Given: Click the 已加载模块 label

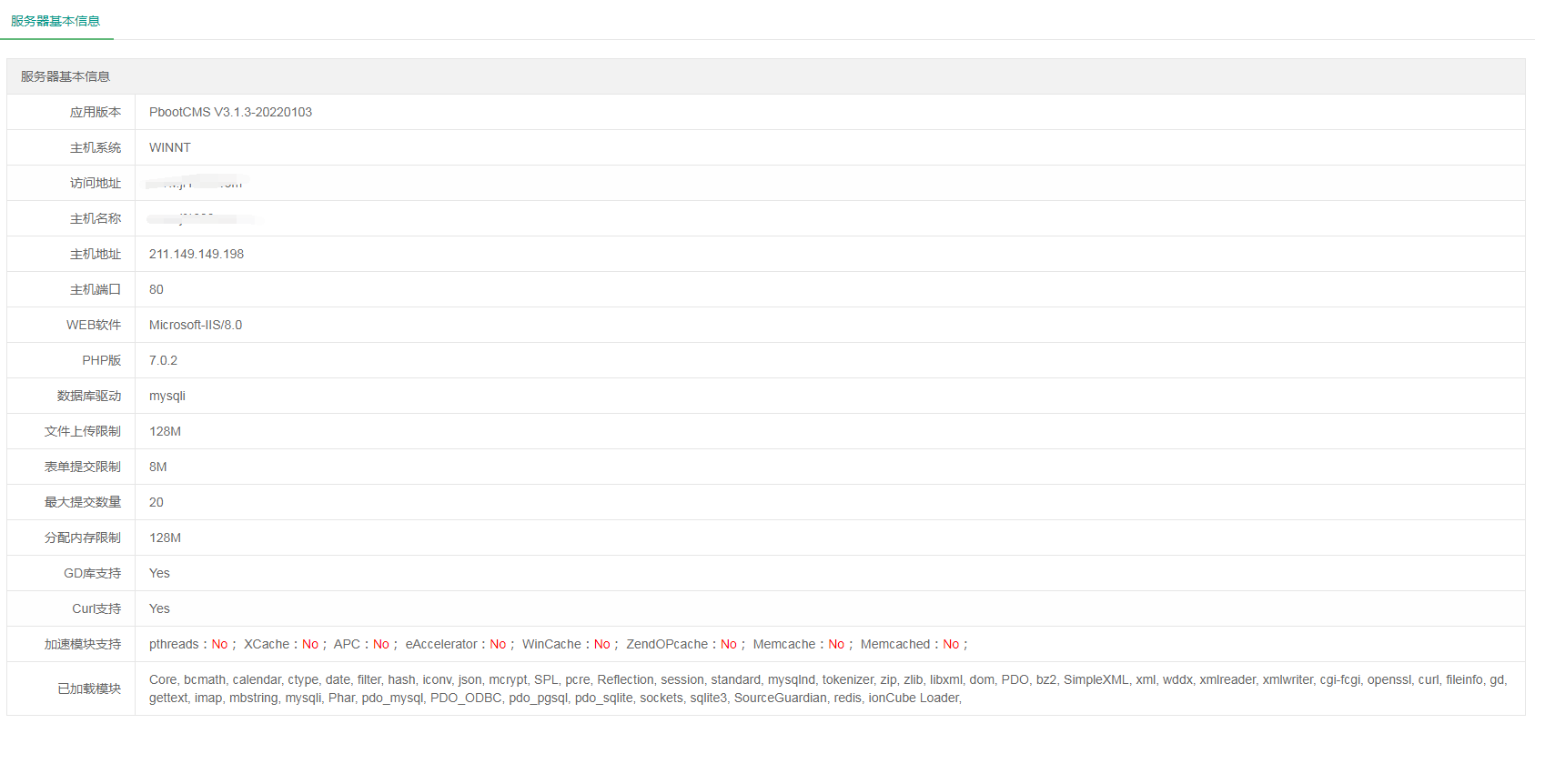Looking at the screenshot, I should tap(89, 689).
